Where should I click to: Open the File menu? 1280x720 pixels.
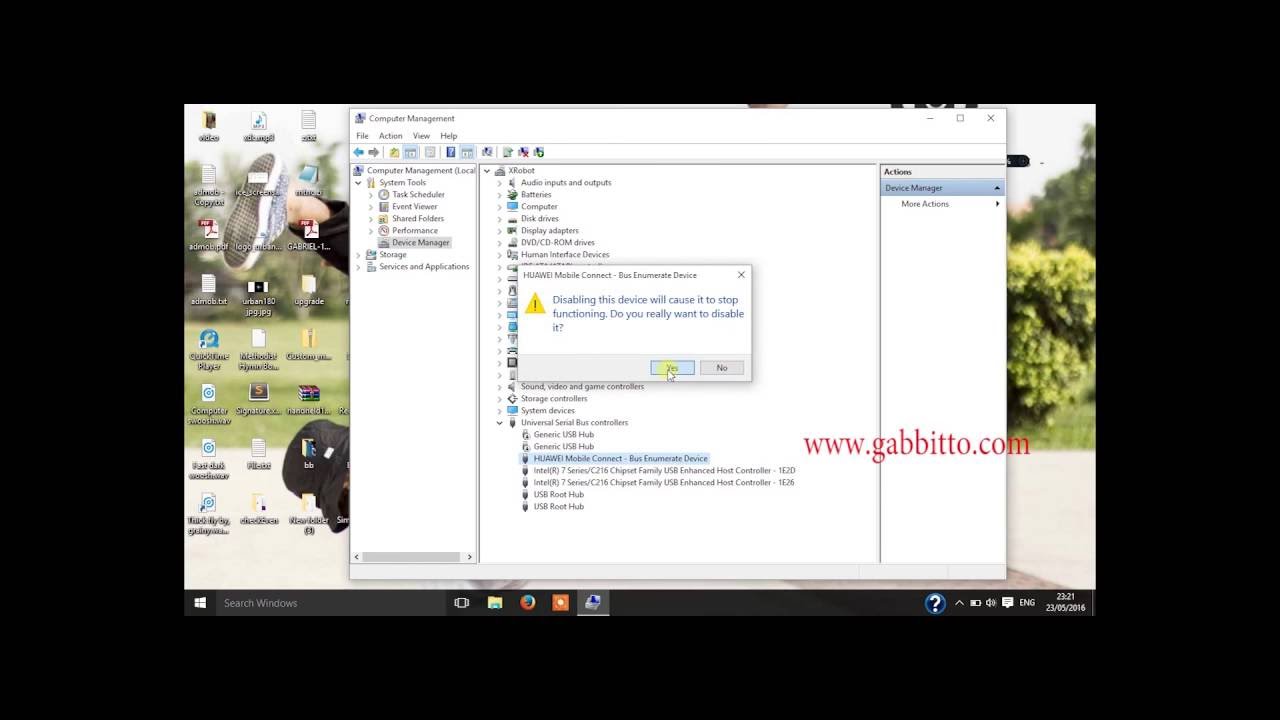pos(362,136)
